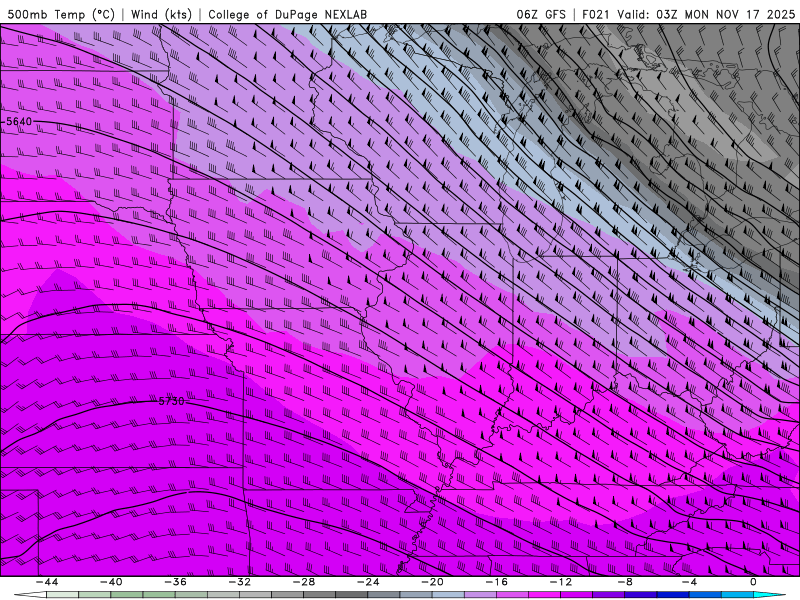Image resolution: width=800 pixels, height=600 pixels.
Task: Select the pale green -44 to -42 colorbar cell
Action: (62, 595)
